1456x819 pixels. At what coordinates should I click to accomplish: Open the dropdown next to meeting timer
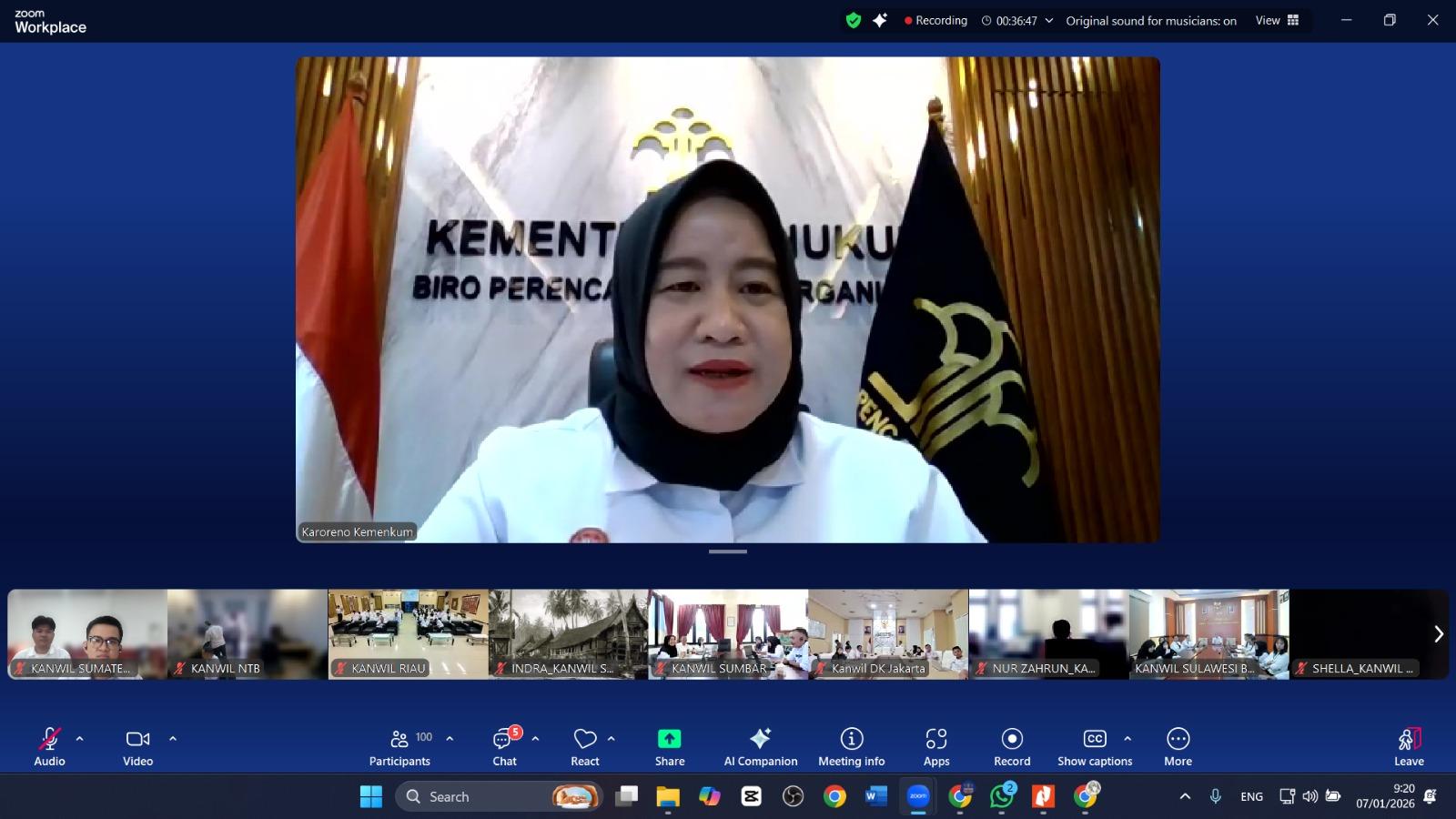[1049, 20]
